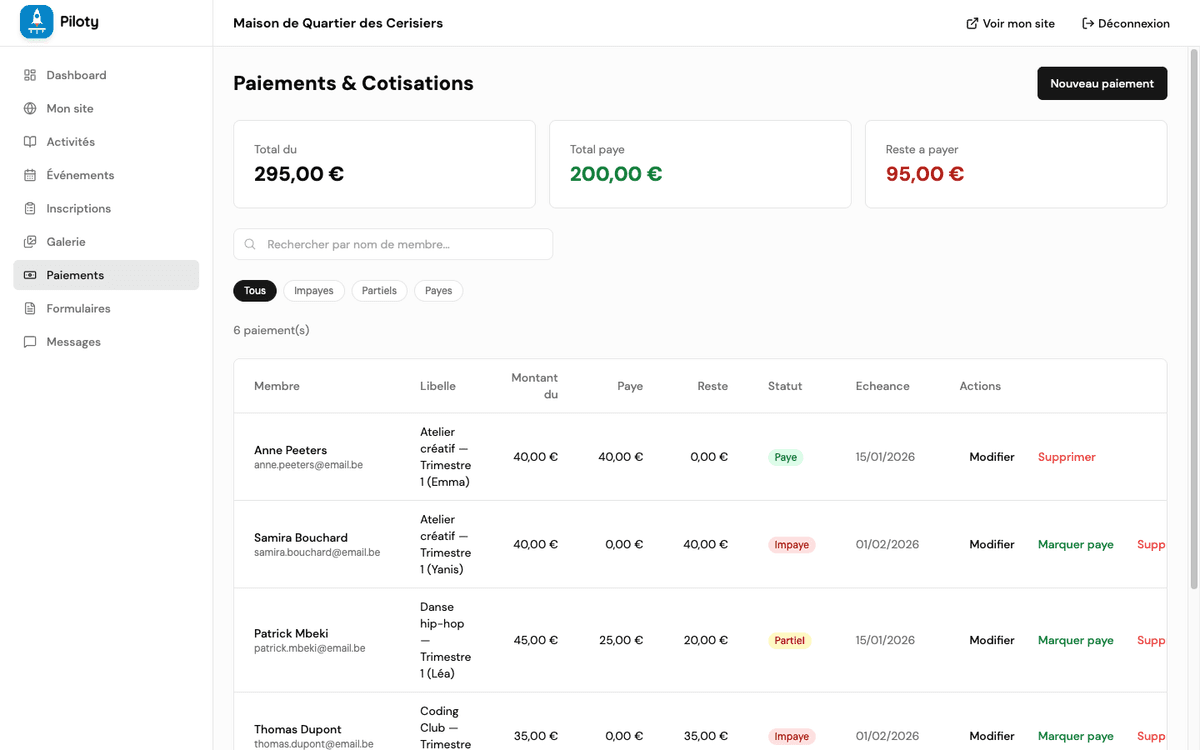
Task: Click Marquer paye for Samira Bouchard
Action: 1075,544
